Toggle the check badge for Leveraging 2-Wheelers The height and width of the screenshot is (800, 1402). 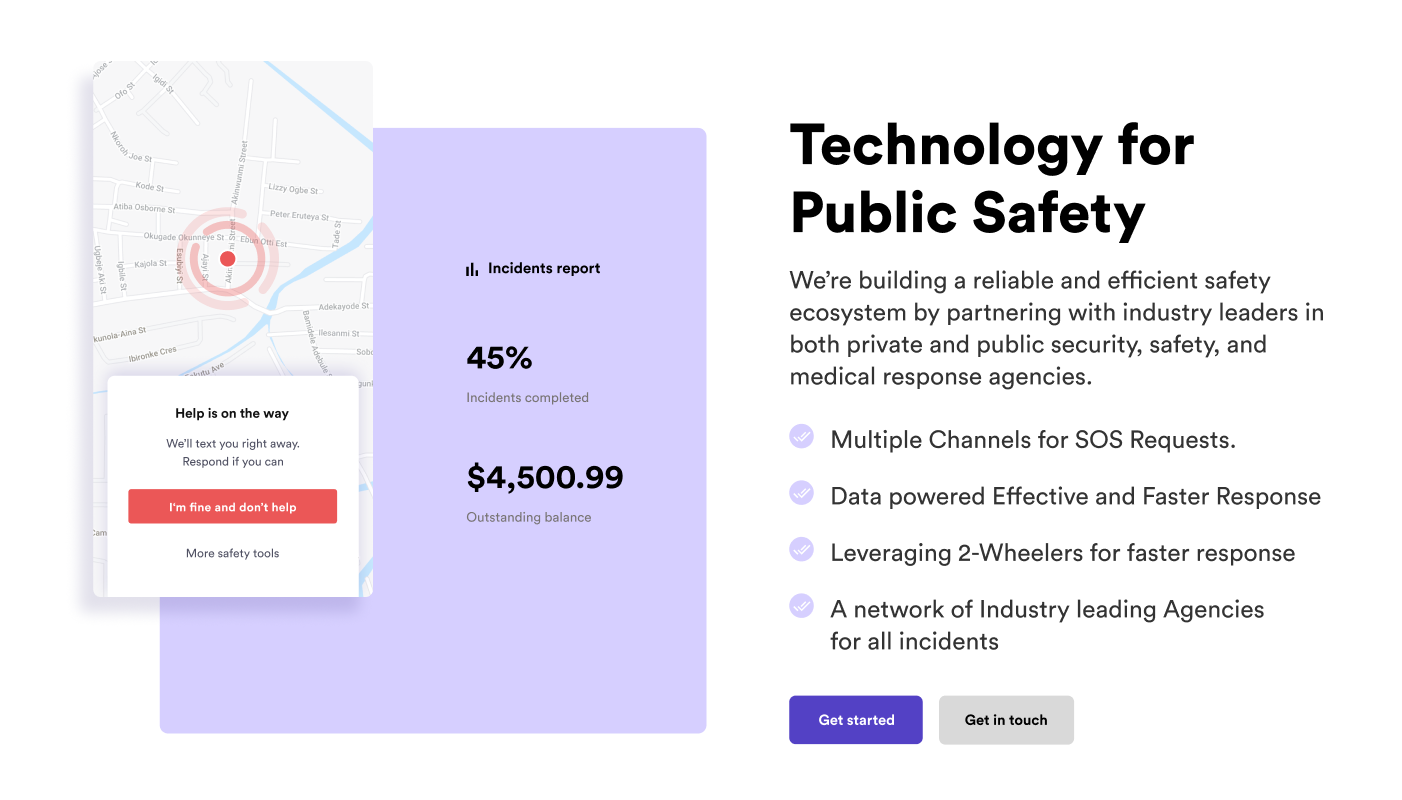[801, 549]
